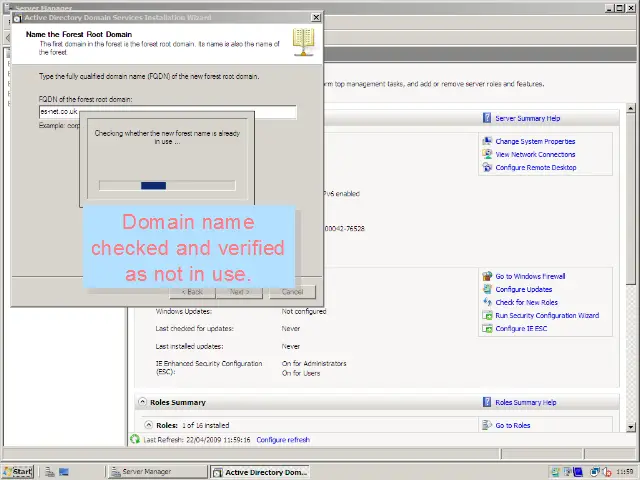Viewport: 640px width, 480px height.
Task: Open View Network Connections link
Action: tap(535, 154)
